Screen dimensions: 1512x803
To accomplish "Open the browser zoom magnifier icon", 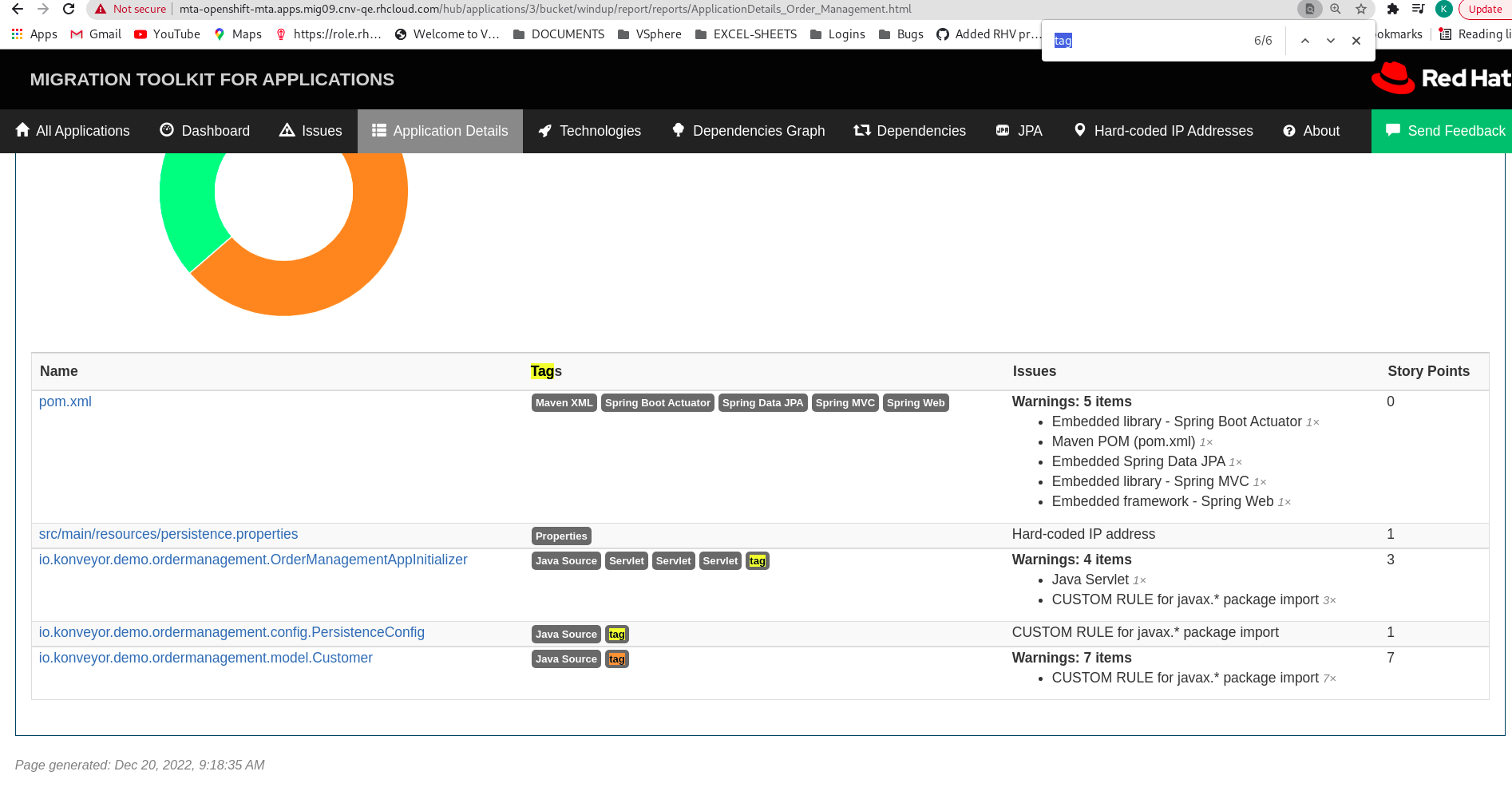I will tap(1336, 9).
